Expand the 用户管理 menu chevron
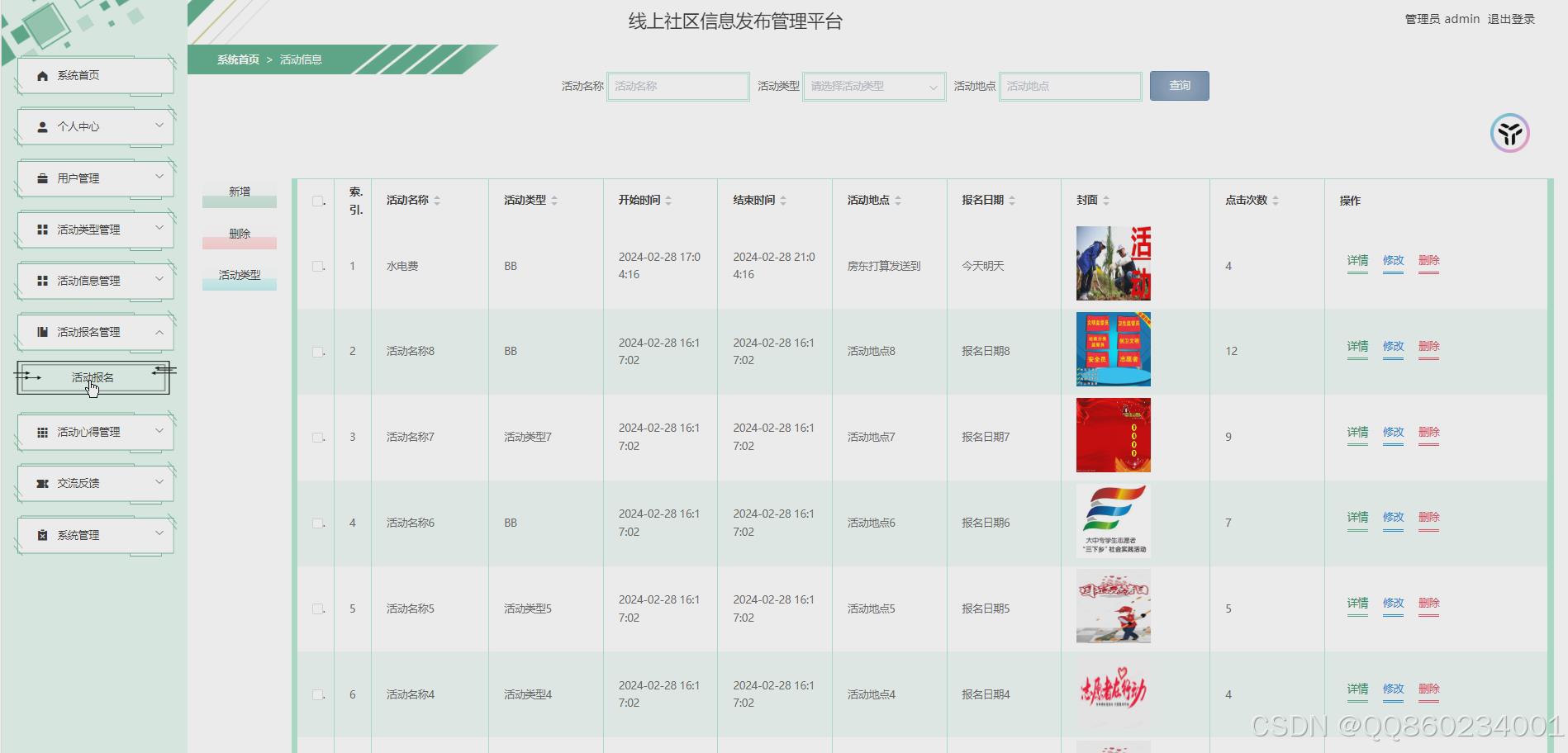1568x753 pixels. tap(159, 177)
